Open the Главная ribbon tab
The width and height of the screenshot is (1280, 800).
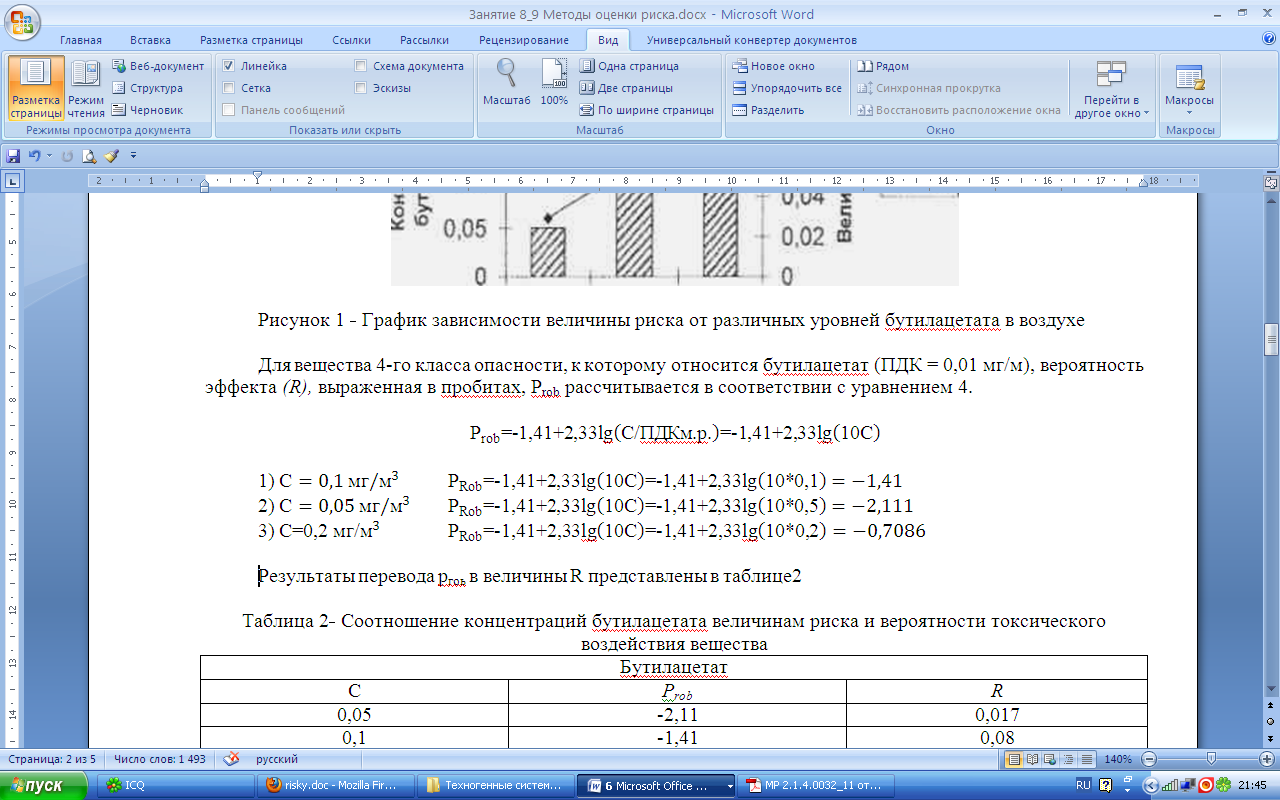click(x=81, y=40)
